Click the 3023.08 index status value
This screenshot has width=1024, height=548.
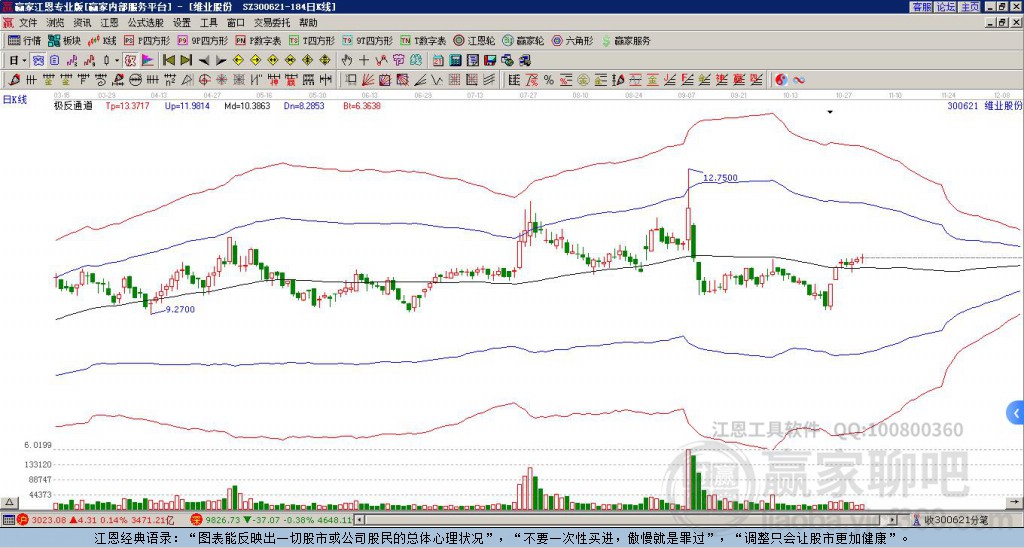click(50, 520)
